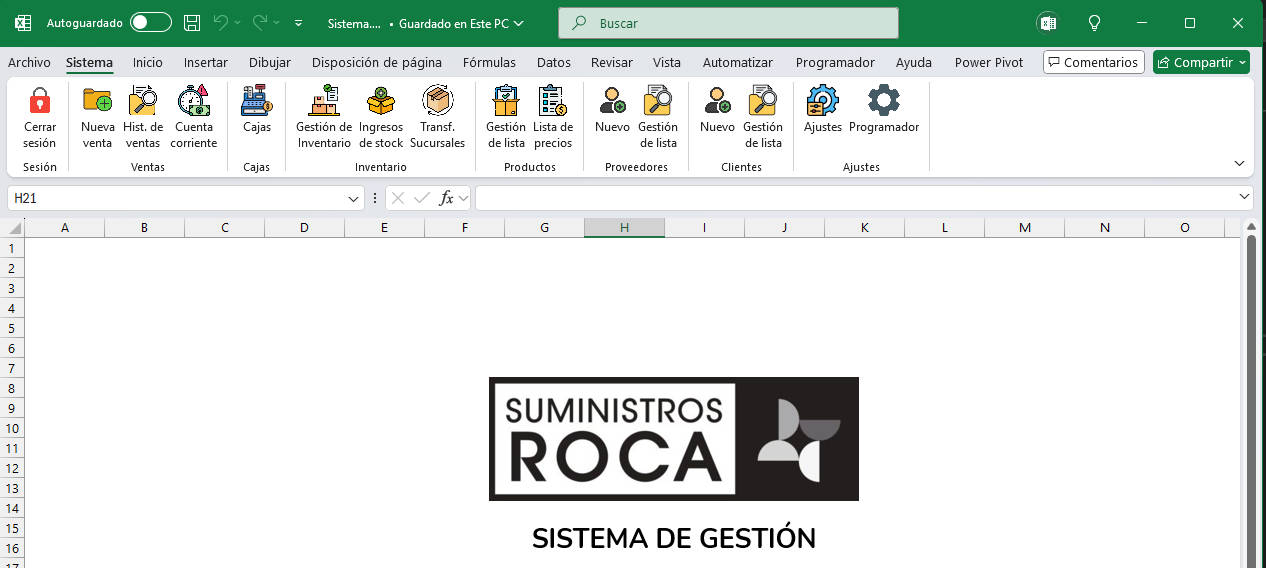Screen dimensions: 1266x568
Task: Switch to Insertar tab
Action: 206,62
